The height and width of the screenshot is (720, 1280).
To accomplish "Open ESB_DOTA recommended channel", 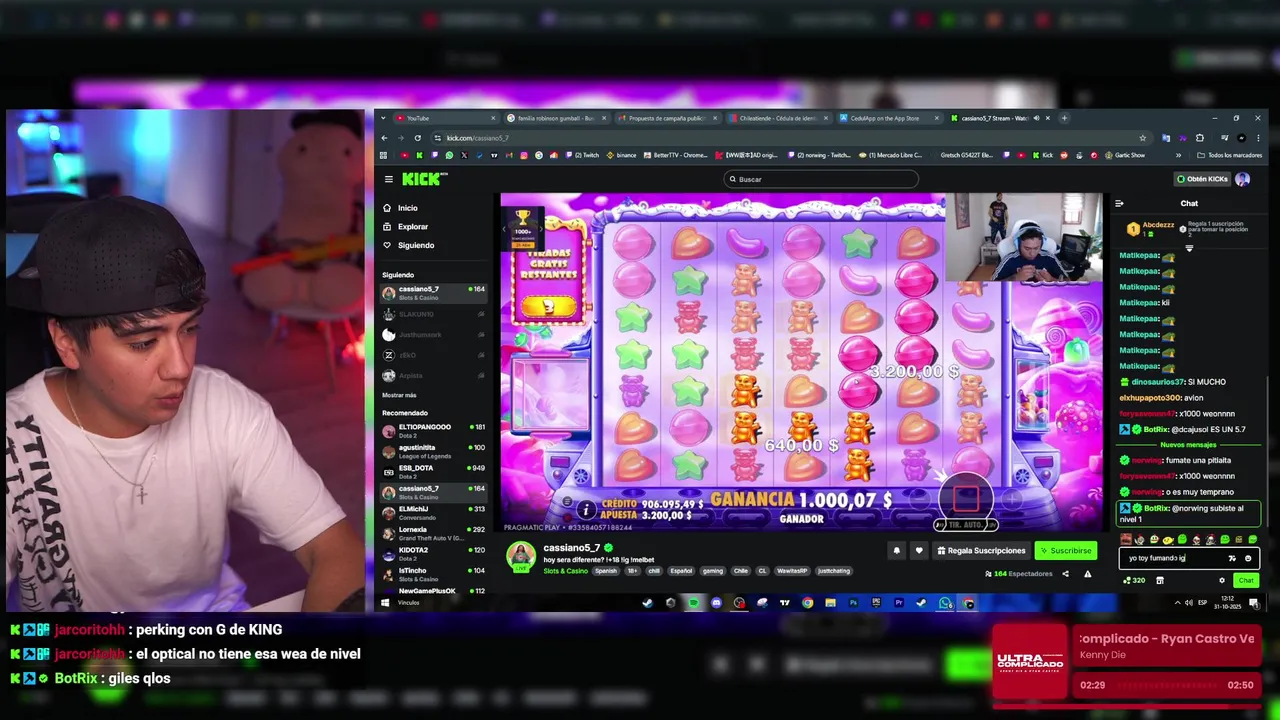I will (433, 471).
